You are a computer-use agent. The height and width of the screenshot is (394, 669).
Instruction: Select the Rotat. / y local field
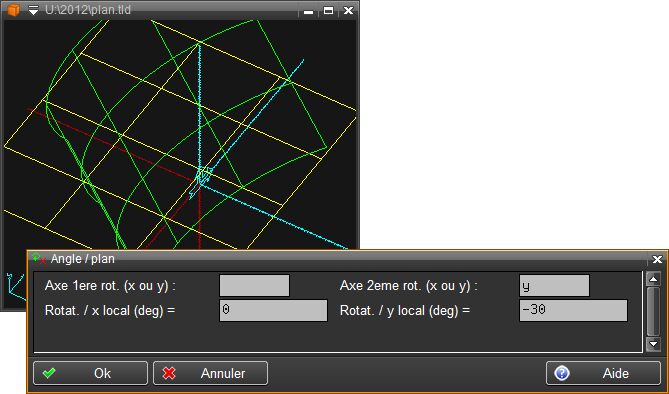coord(573,310)
